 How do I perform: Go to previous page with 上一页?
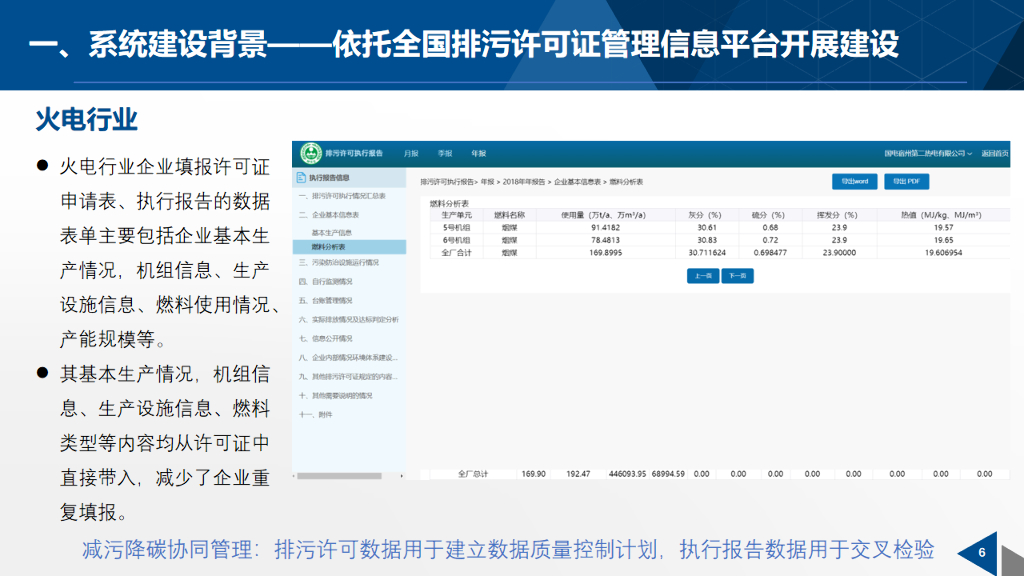(x=702, y=275)
